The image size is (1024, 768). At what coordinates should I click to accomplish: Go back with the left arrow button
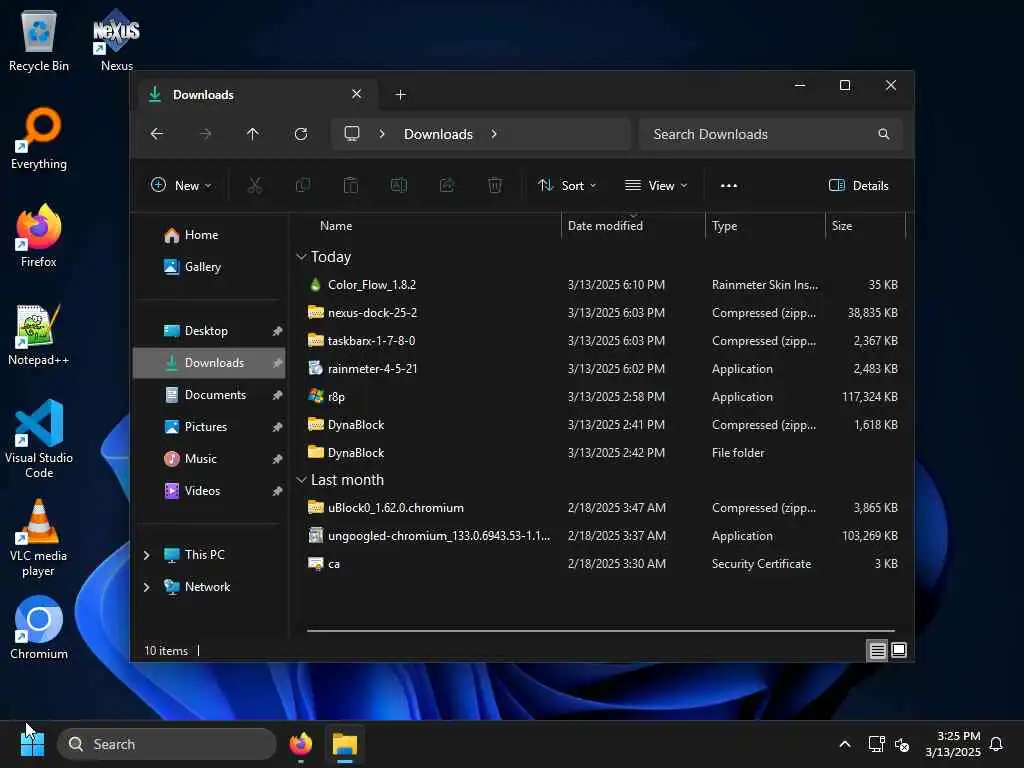[x=157, y=134]
